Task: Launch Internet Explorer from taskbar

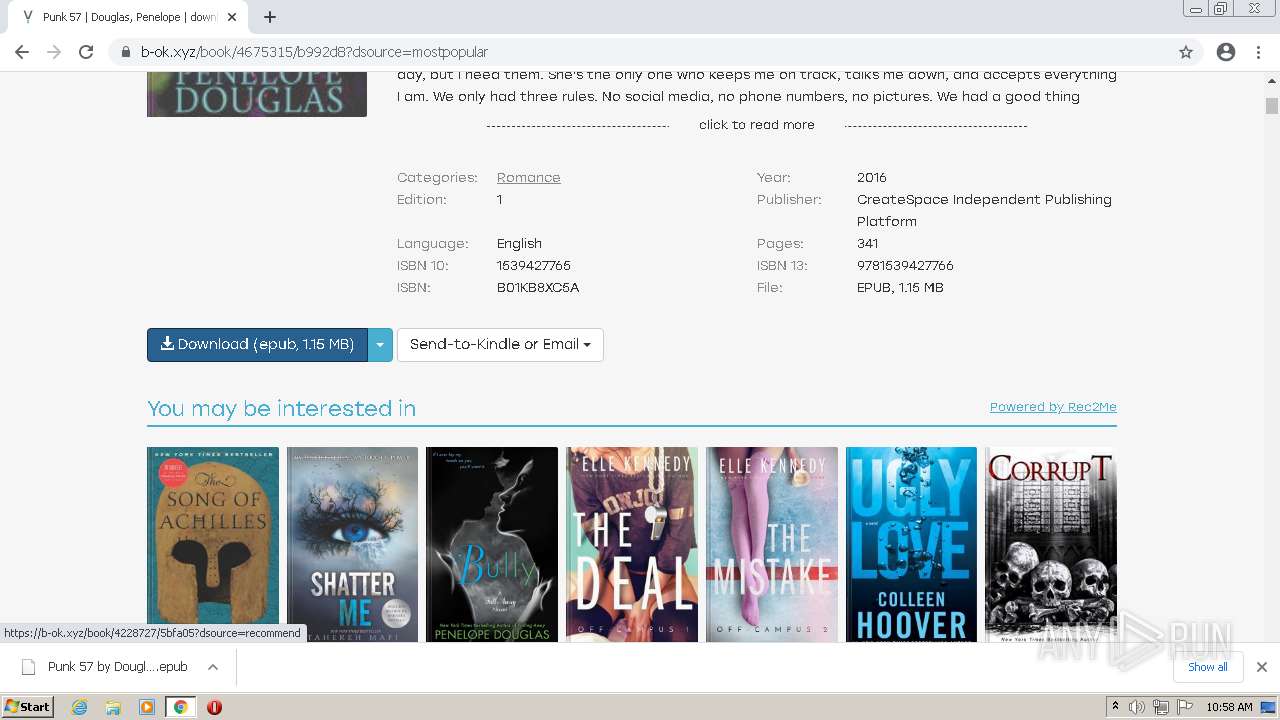Action: point(80,707)
